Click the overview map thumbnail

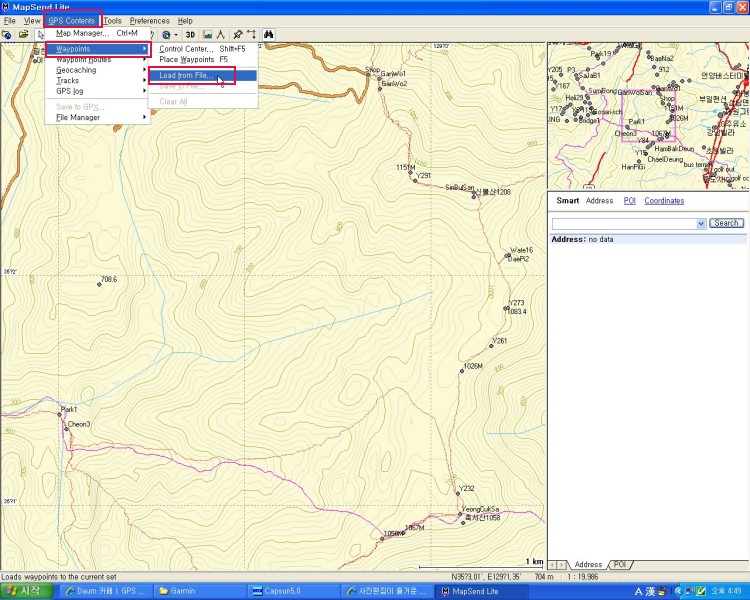(648, 116)
